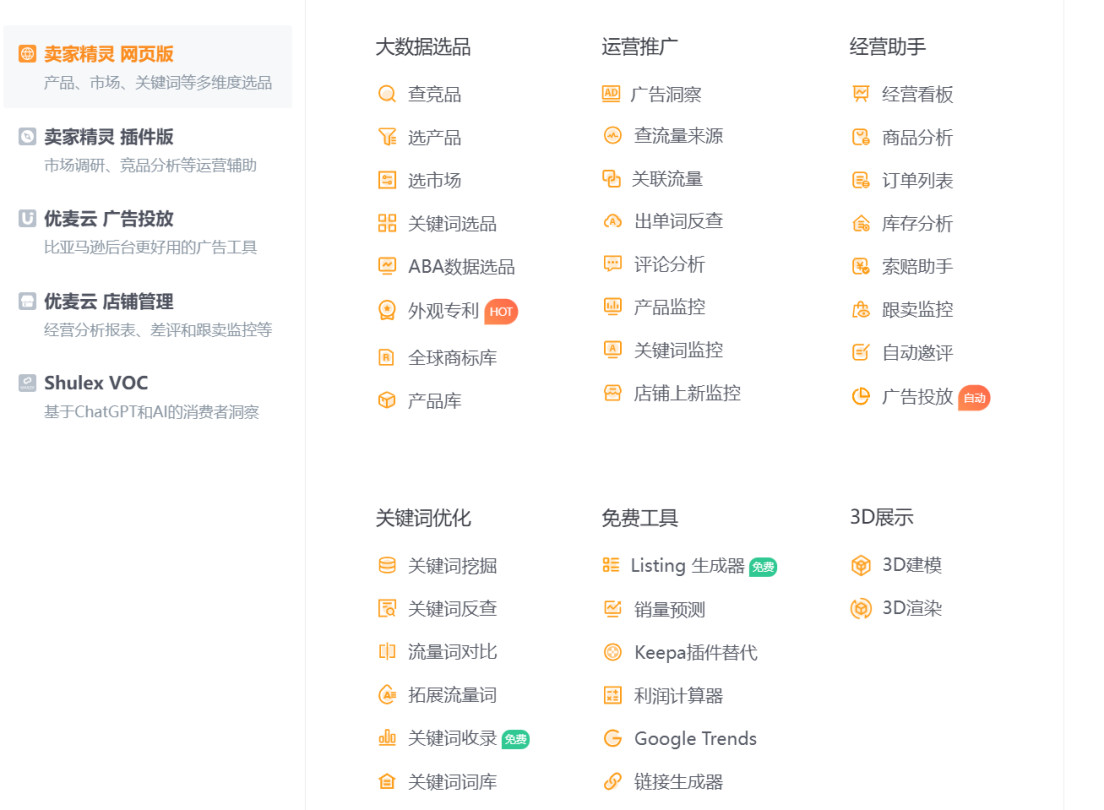Click the 选产品 funnel icon

pyautogui.click(x=387, y=137)
